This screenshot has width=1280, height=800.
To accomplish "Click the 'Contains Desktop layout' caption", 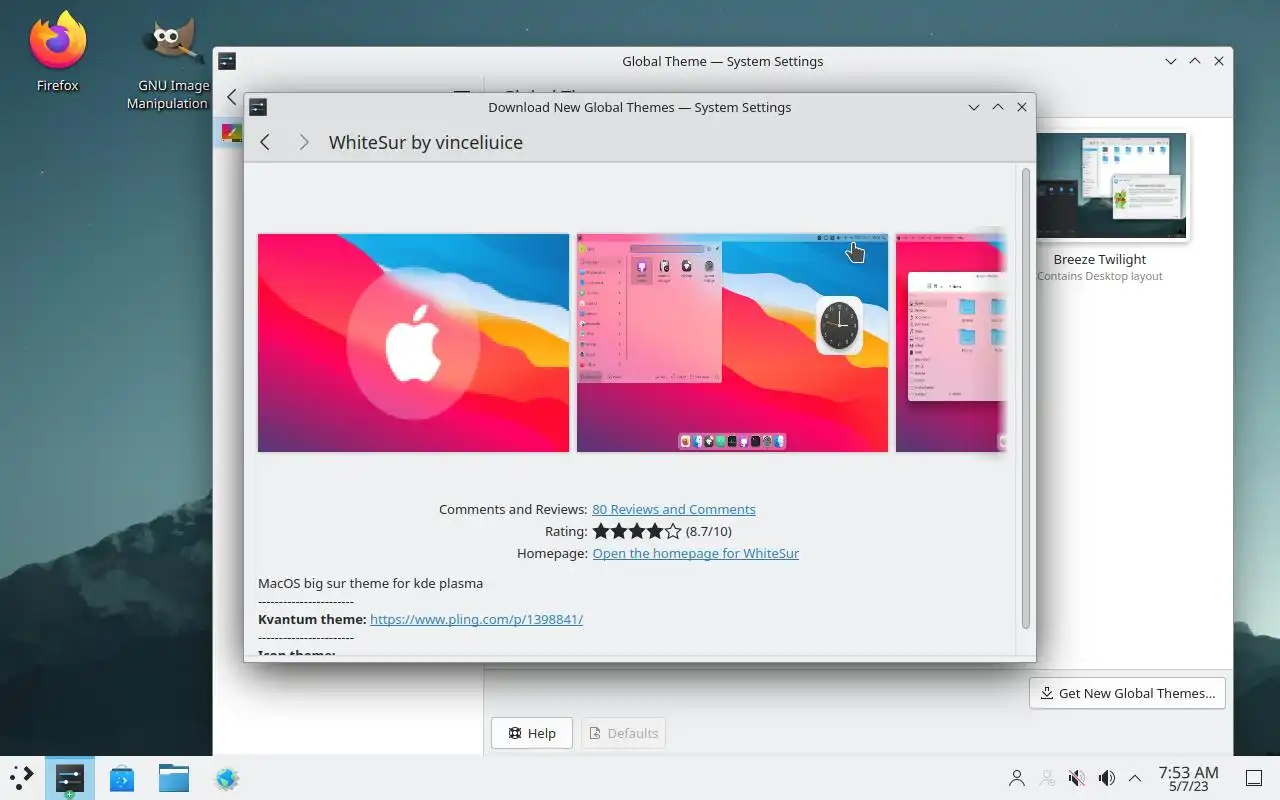I will pos(1100,276).
